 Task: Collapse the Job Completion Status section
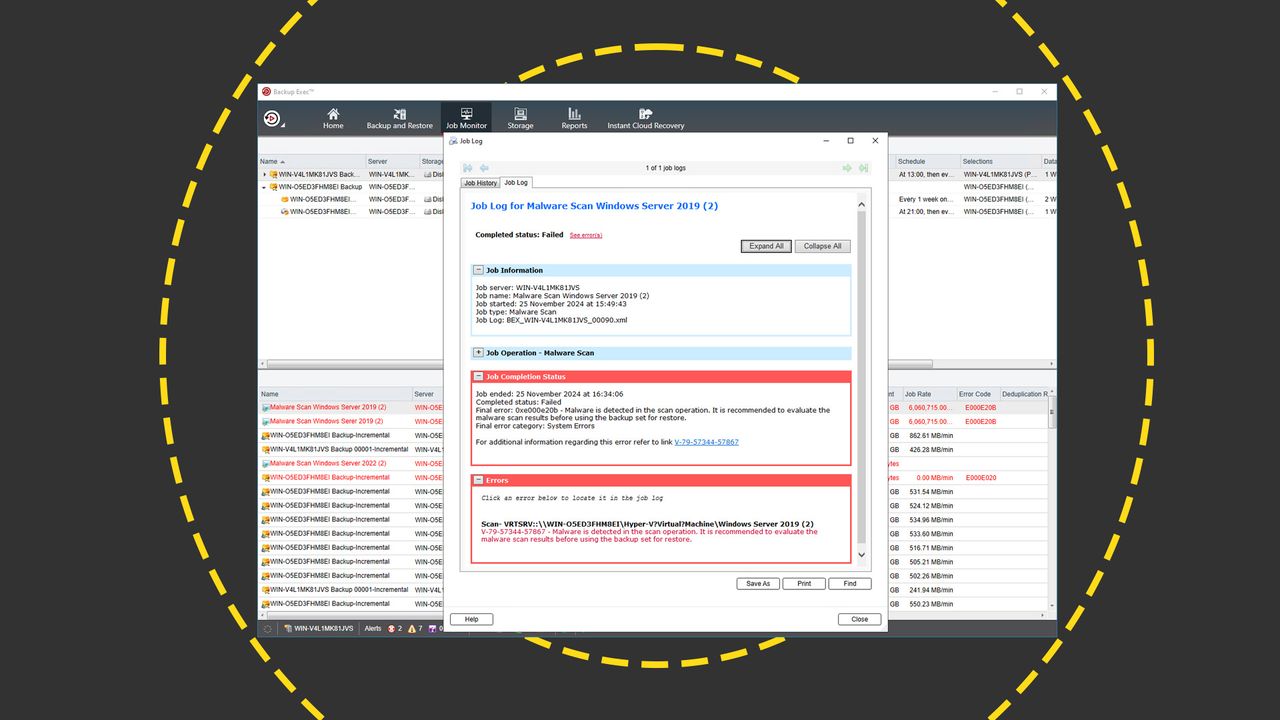(x=478, y=376)
